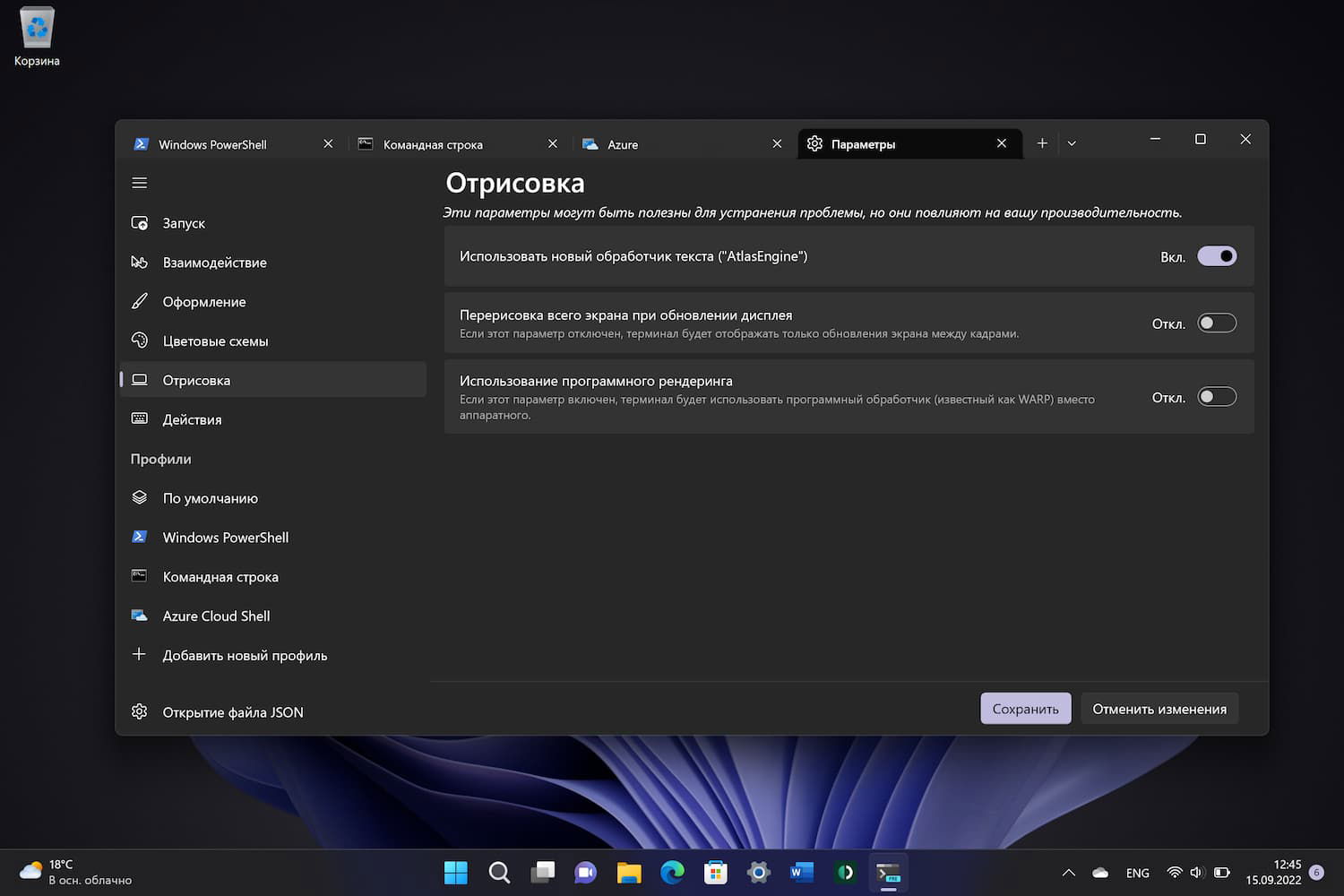Open the Запуск settings section

[184, 223]
